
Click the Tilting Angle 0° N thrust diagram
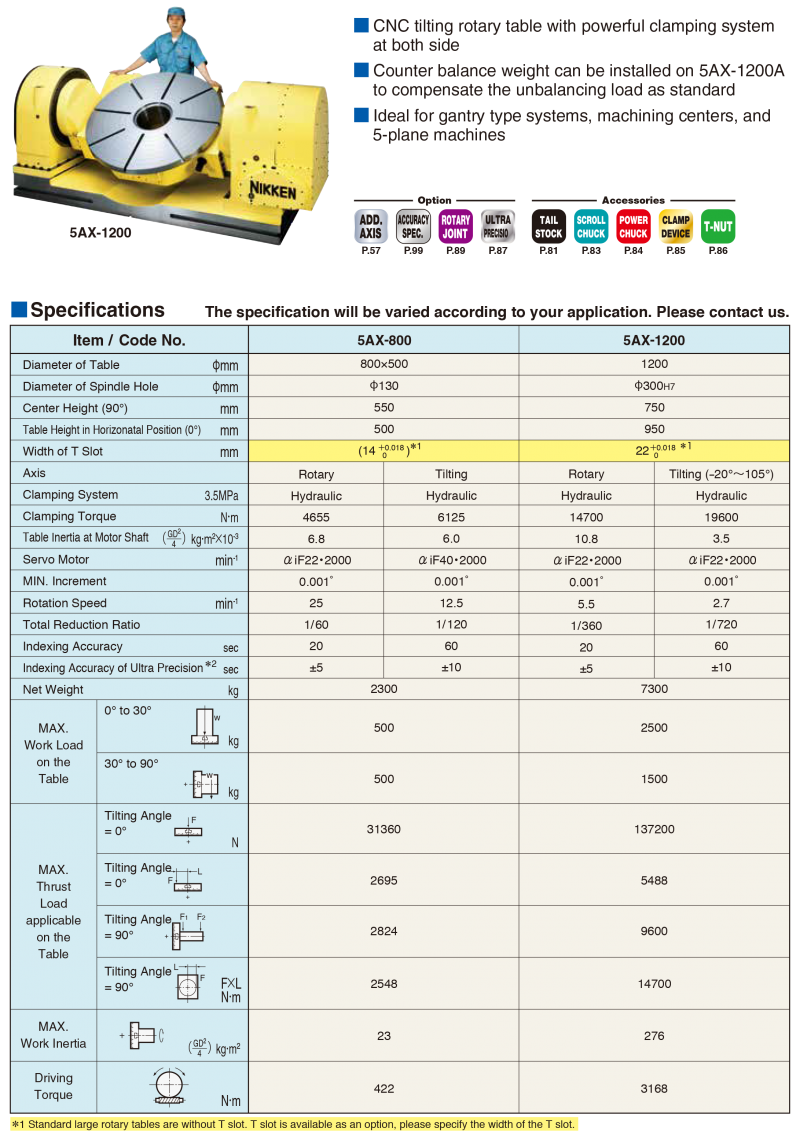188,830
